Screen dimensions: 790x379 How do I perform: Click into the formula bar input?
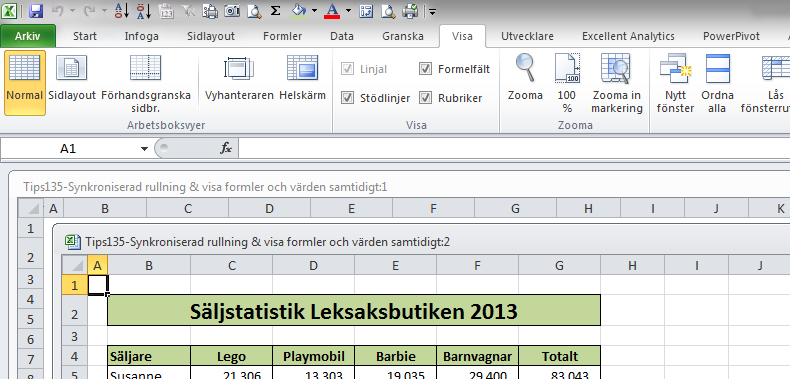(x=514, y=149)
